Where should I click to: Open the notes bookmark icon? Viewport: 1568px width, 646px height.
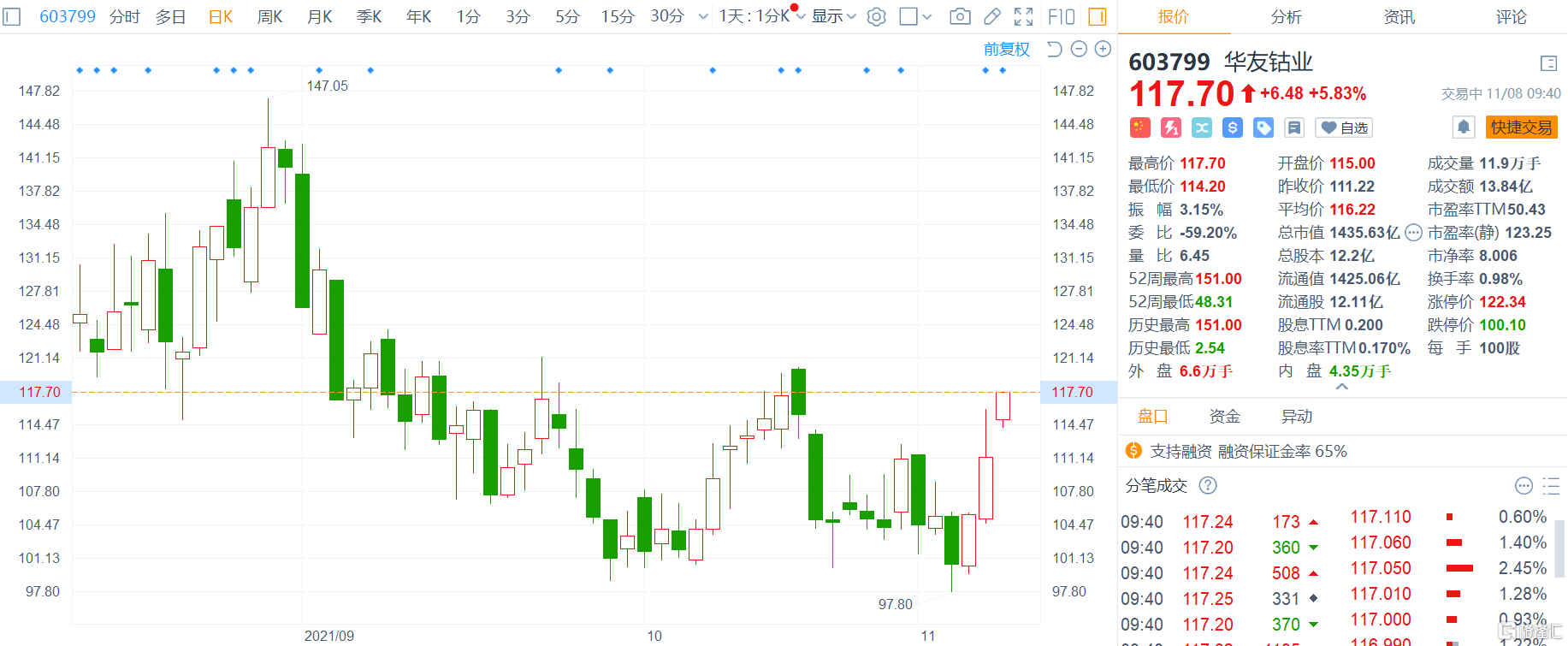(1294, 127)
